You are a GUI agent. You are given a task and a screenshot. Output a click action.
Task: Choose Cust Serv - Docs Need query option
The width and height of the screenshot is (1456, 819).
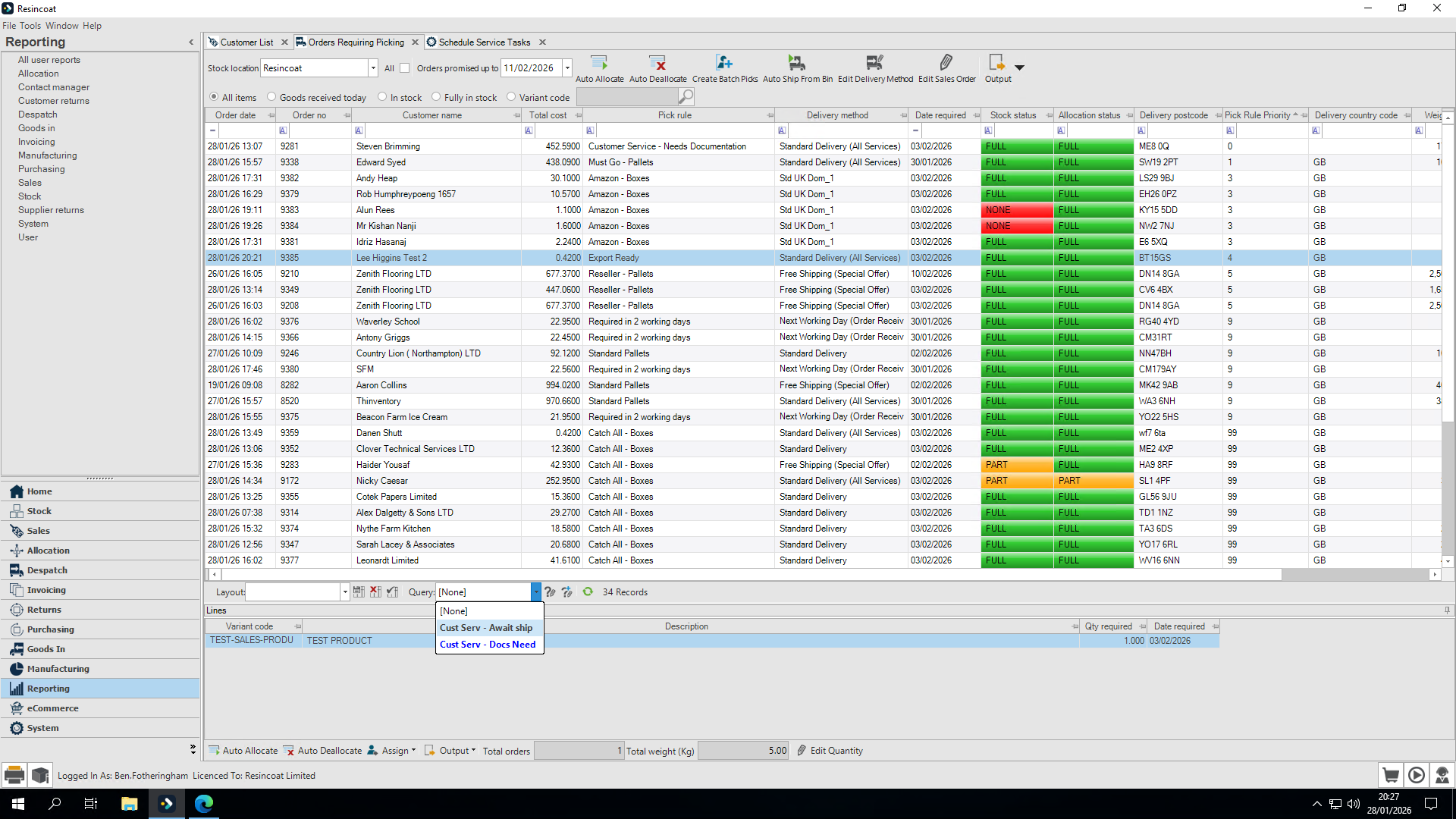click(x=489, y=645)
